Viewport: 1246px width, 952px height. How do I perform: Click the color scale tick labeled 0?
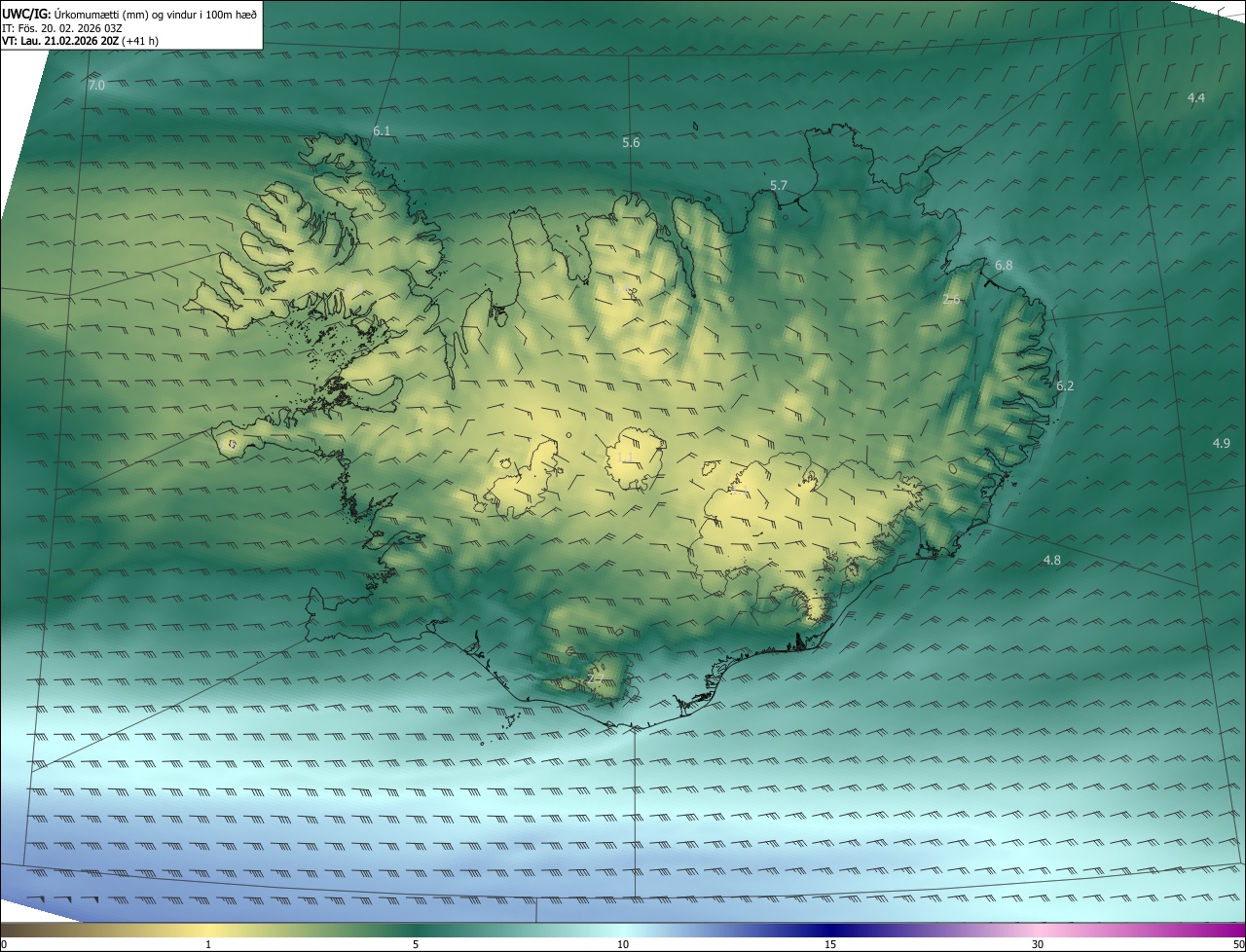[x=4, y=944]
